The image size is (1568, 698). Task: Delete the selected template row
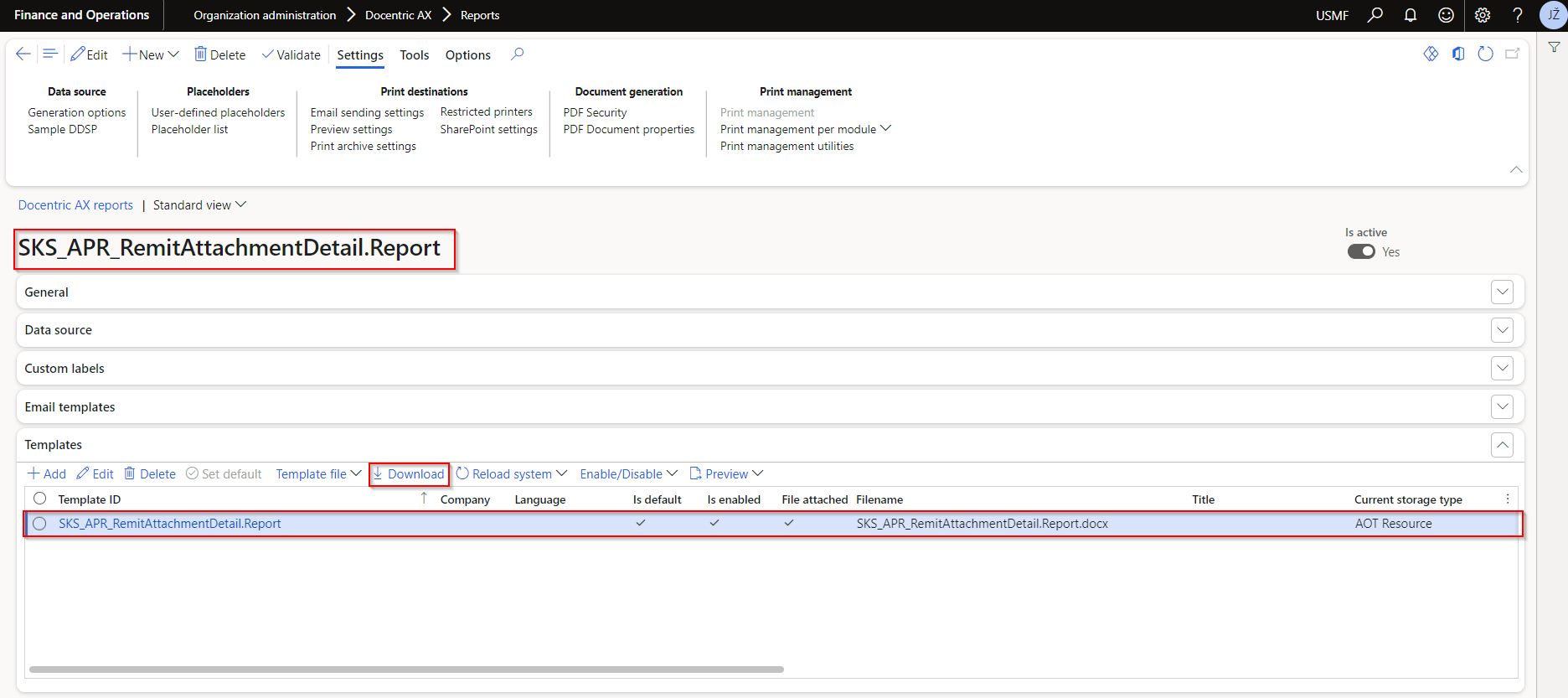(x=150, y=473)
